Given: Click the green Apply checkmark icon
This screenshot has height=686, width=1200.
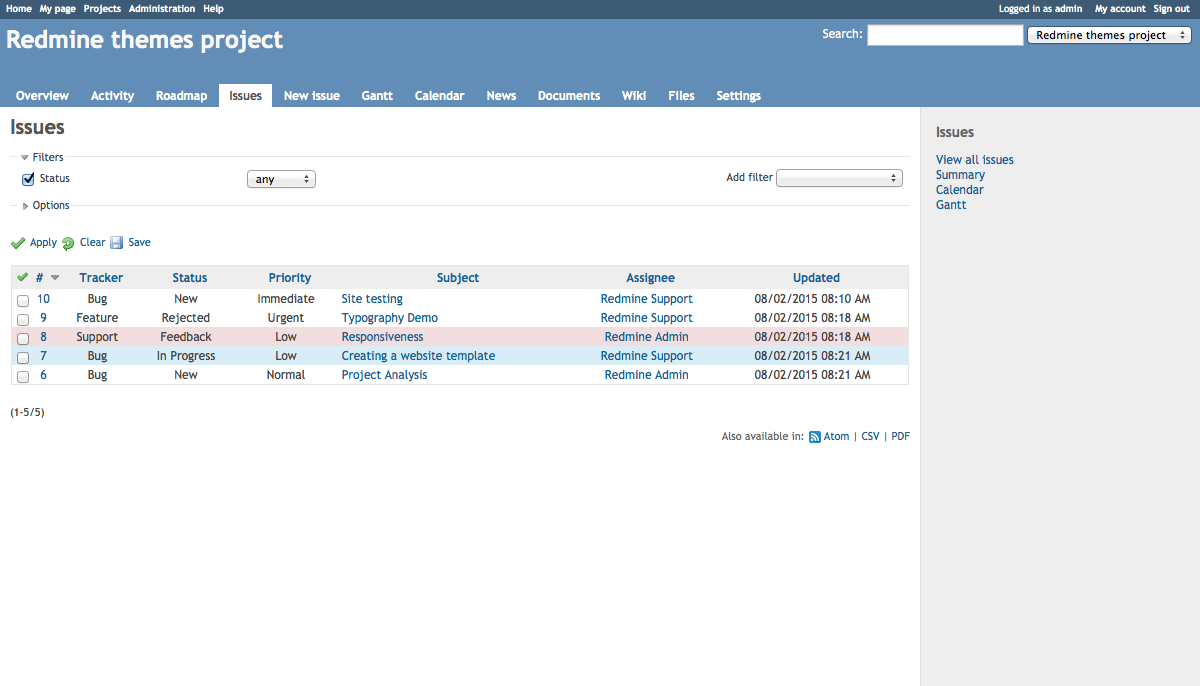Looking at the screenshot, I should coord(18,243).
